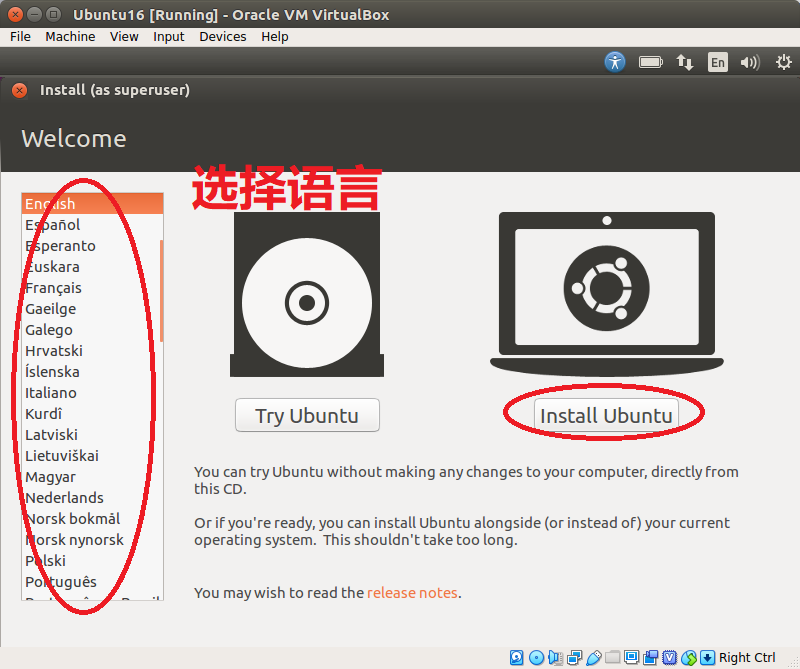Select English in the language list
This screenshot has width=800, height=669.
point(92,204)
